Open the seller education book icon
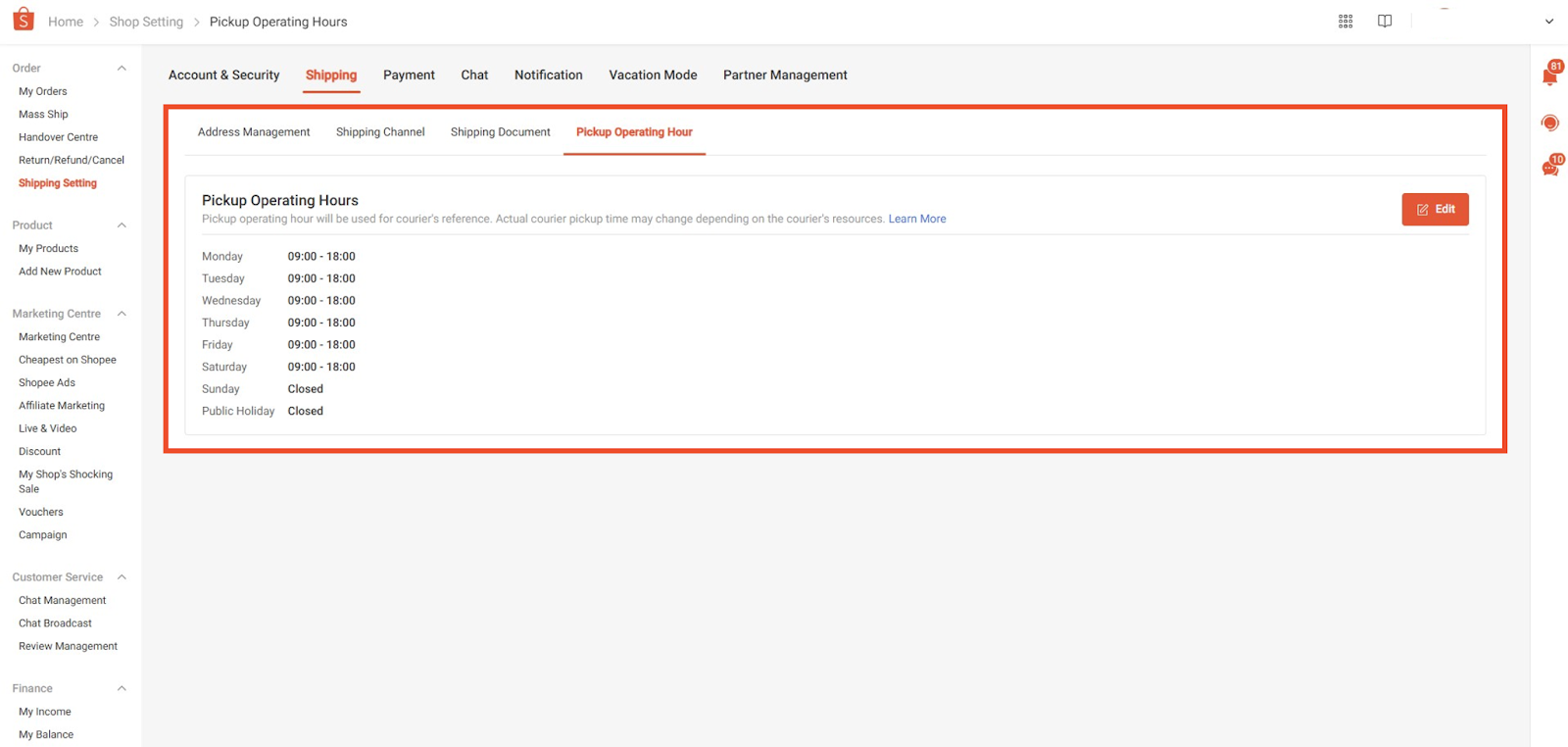 pyautogui.click(x=1385, y=22)
